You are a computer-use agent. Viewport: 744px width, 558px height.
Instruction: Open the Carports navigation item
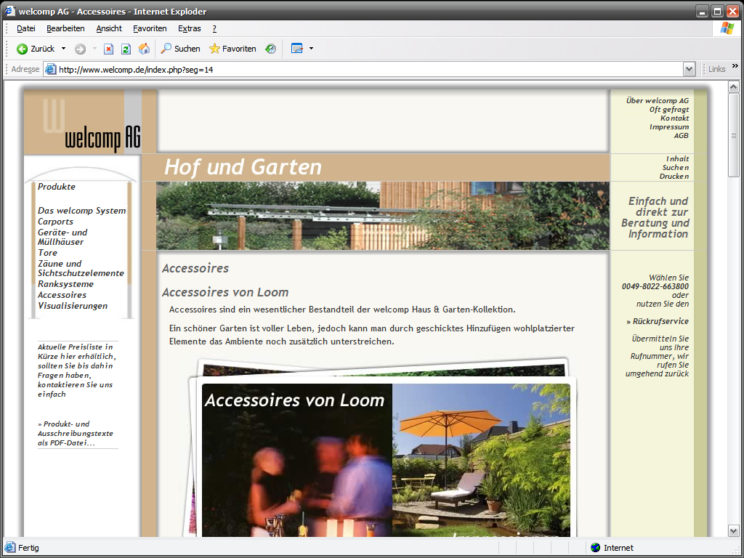coord(56,222)
